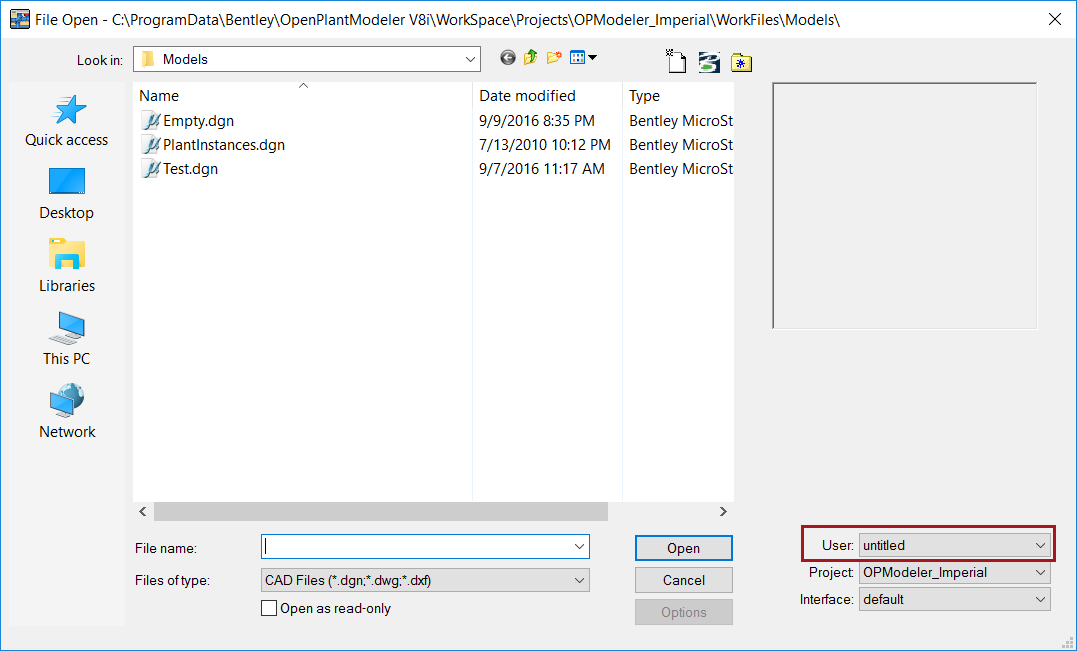Click the green and blue toolbar icon
The height and width of the screenshot is (651, 1077).
click(709, 62)
